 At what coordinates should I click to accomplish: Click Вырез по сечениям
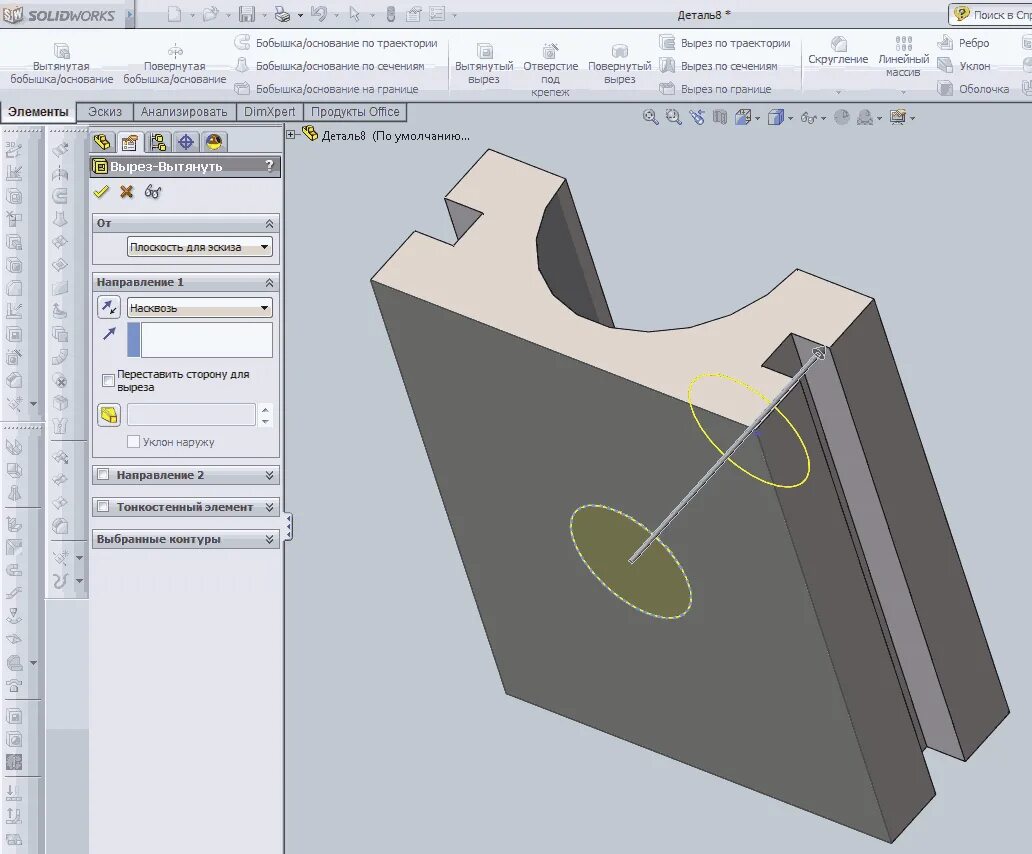(719, 66)
